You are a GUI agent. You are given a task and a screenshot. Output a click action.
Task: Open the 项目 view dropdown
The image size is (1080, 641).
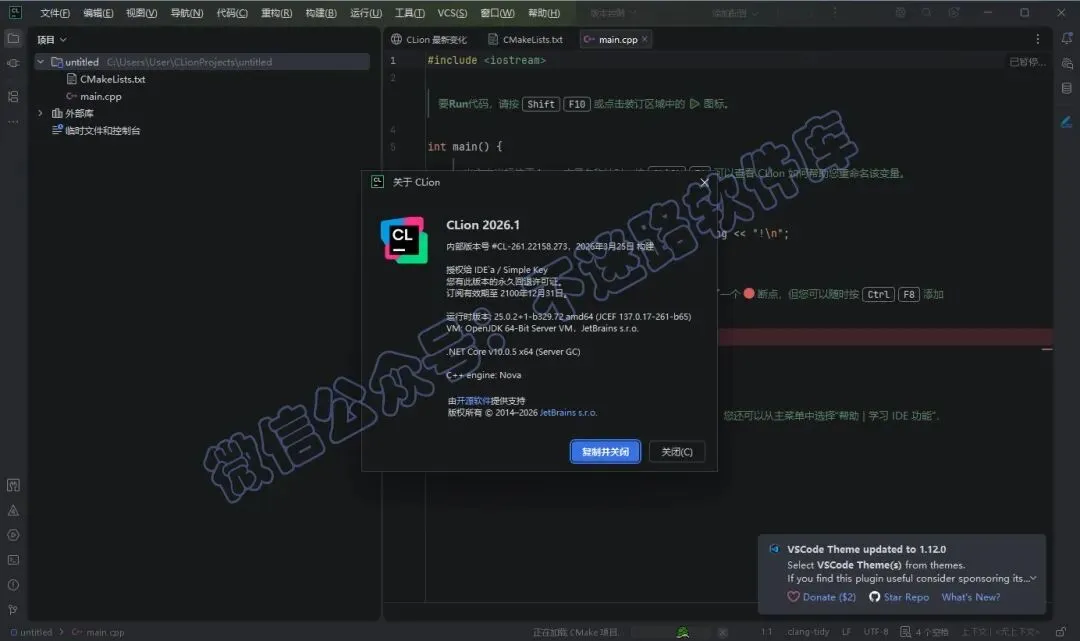click(x=52, y=40)
